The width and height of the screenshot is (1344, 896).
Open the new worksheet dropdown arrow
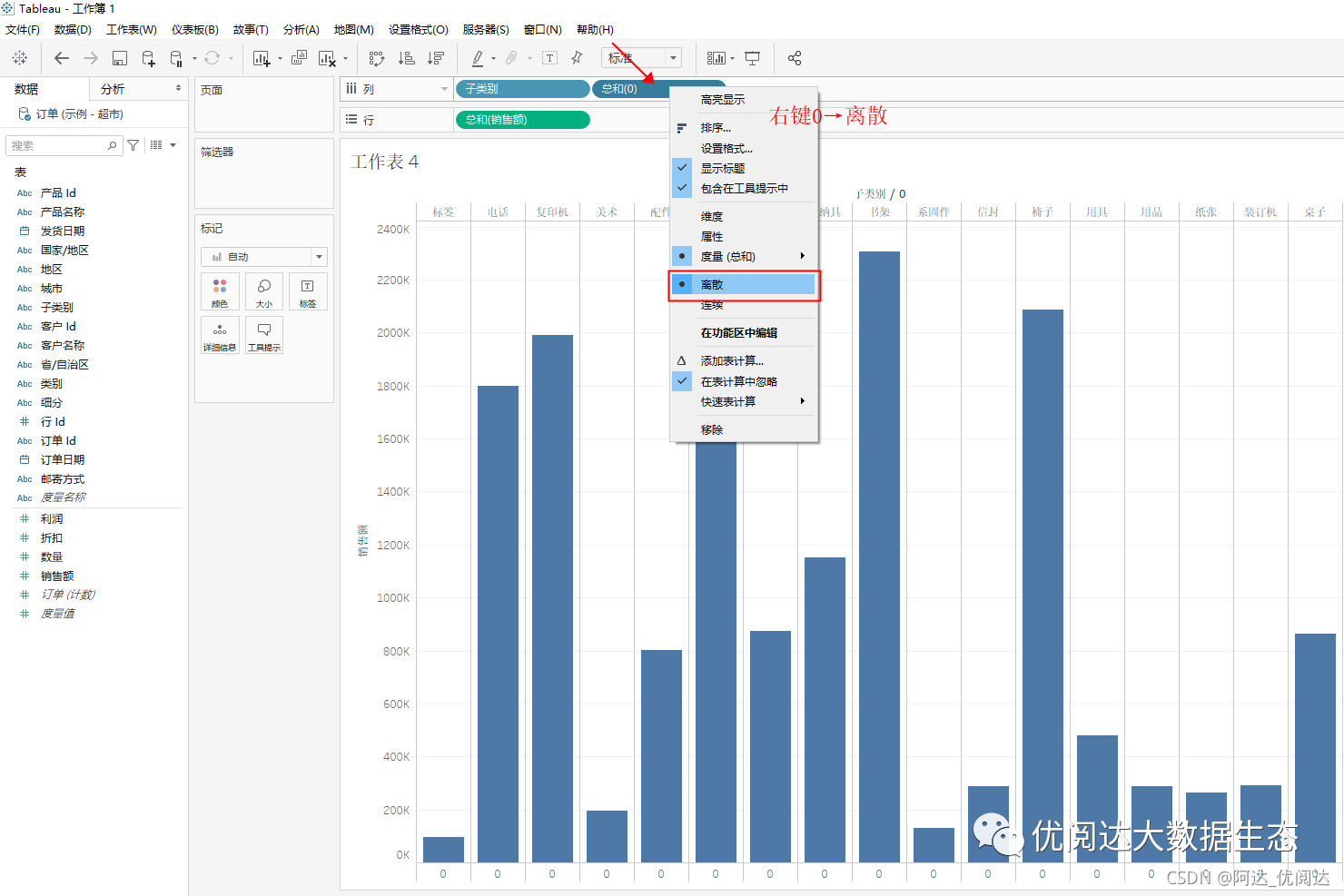(x=280, y=59)
